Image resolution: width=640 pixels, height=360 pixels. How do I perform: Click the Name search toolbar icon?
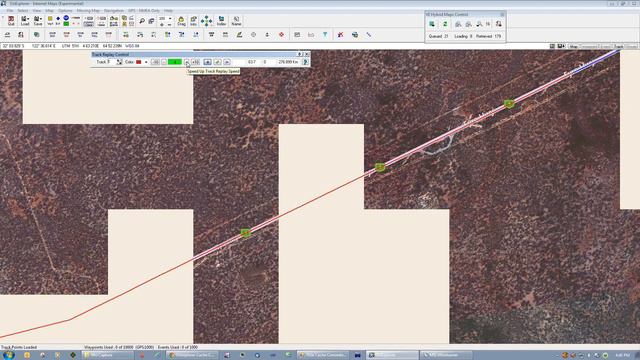[236, 21]
